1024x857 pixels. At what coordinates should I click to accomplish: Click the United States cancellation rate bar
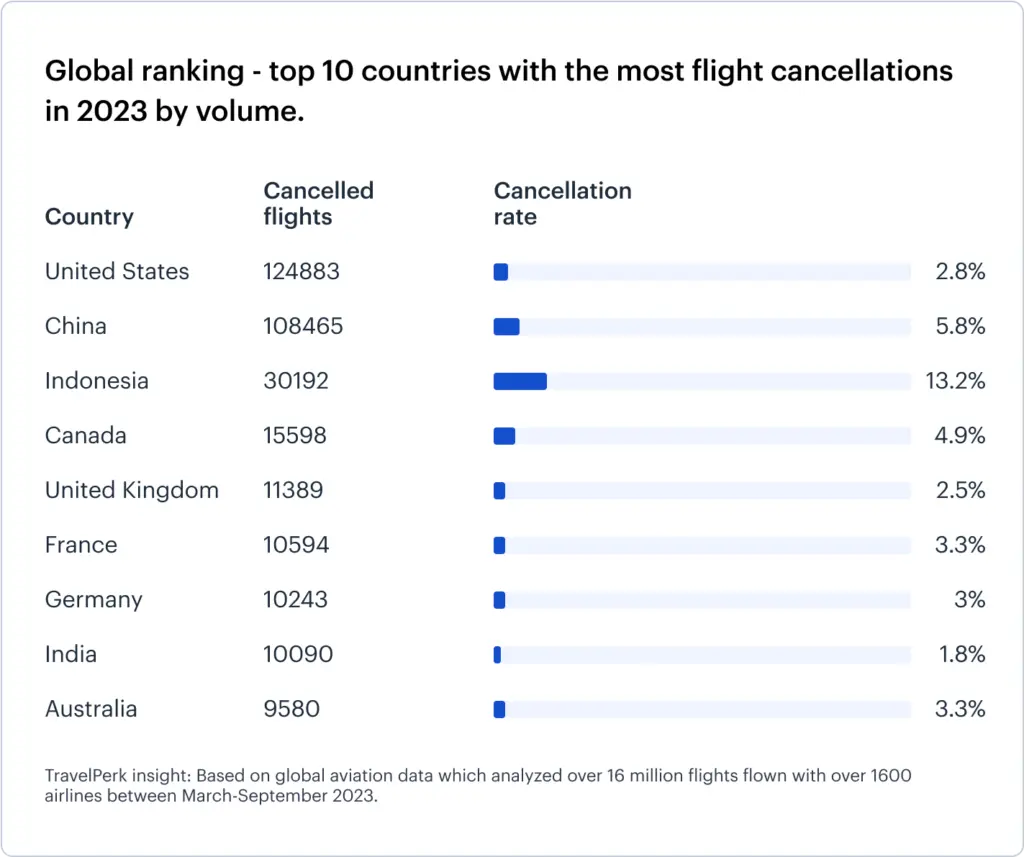(x=501, y=272)
